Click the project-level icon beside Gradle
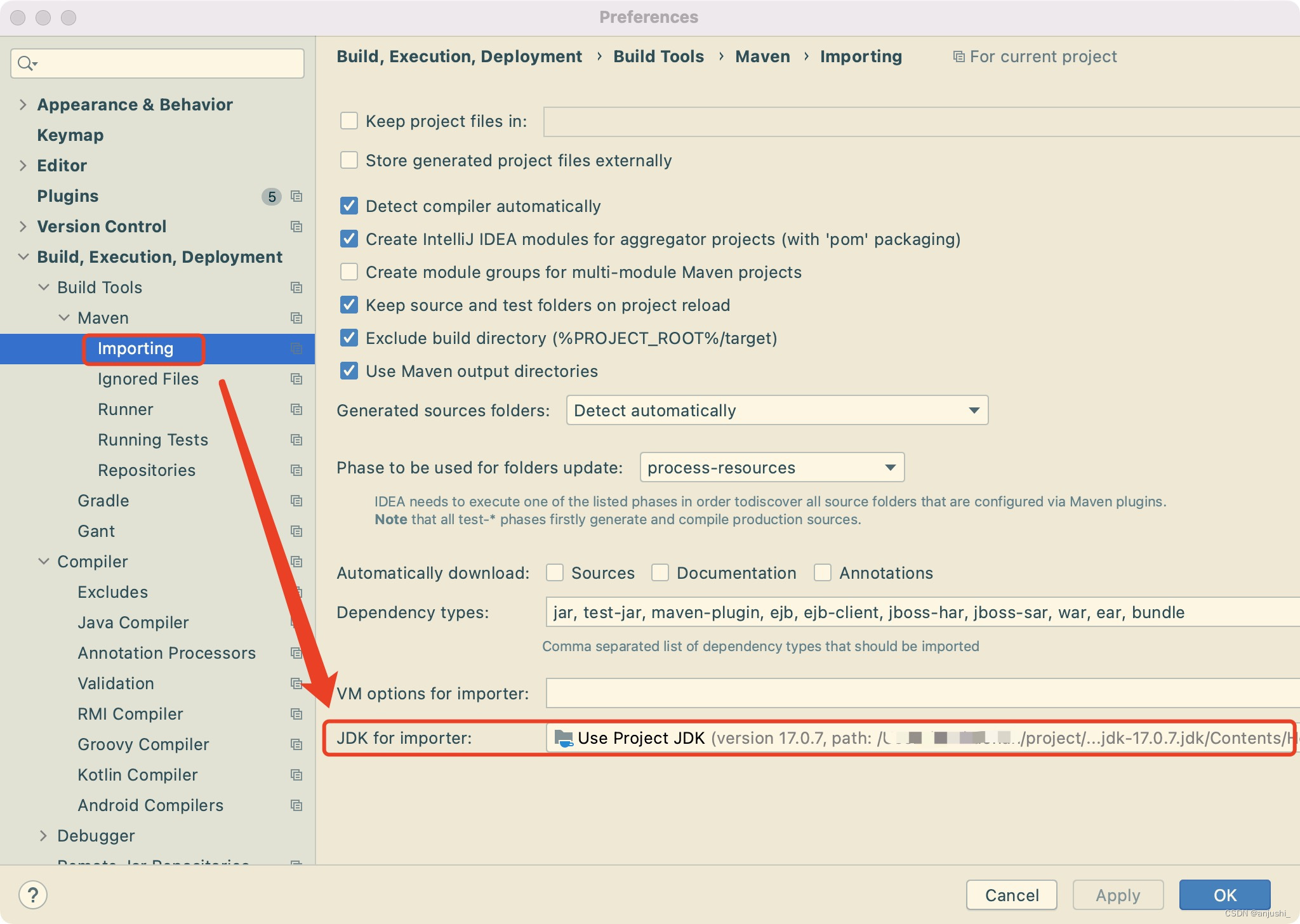1300x924 pixels. (x=296, y=501)
